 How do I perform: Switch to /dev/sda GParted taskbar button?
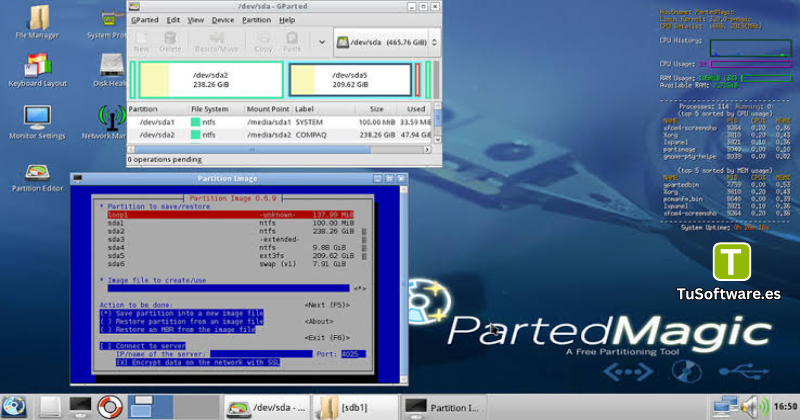[267, 407]
